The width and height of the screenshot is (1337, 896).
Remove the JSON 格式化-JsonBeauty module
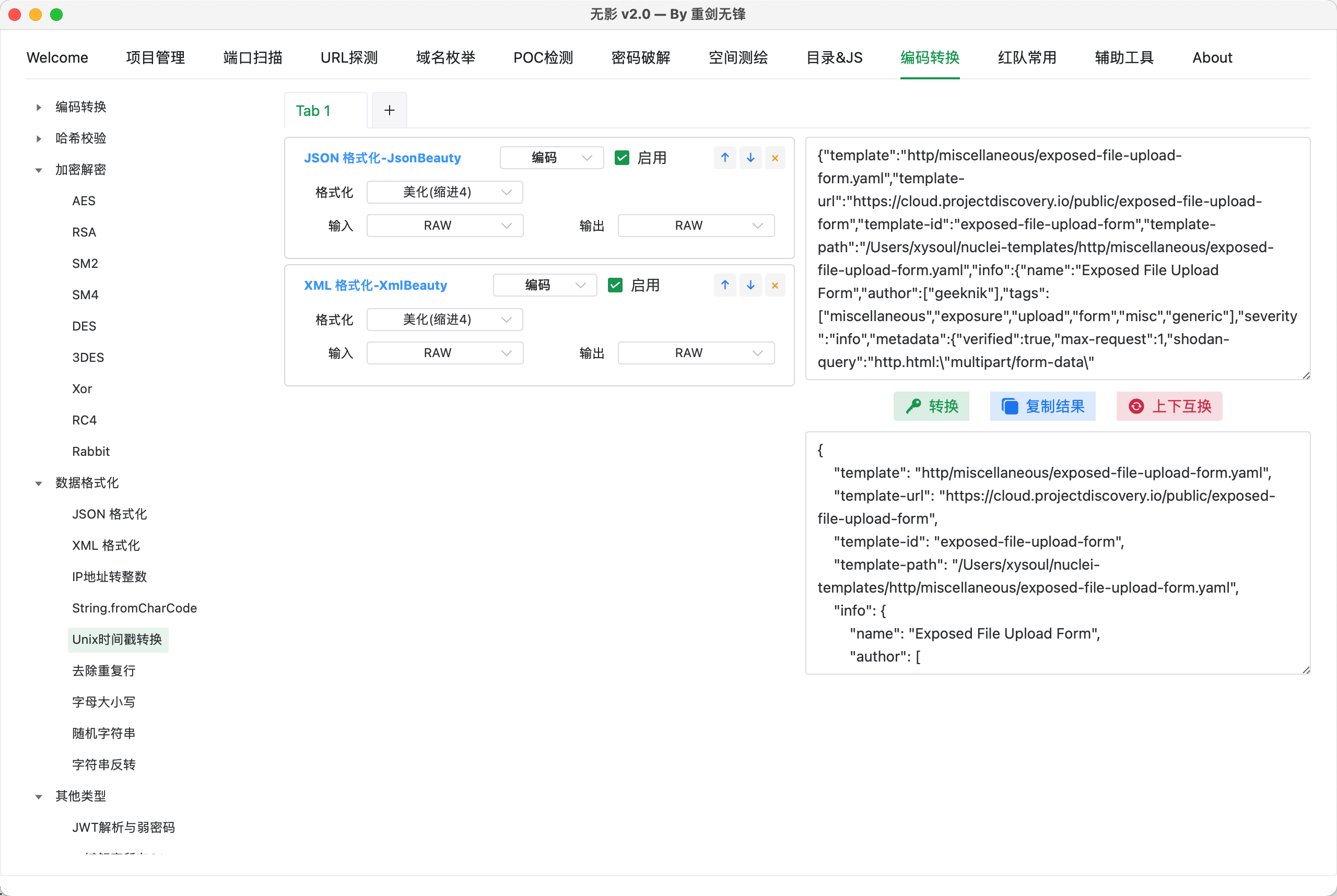click(775, 158)
